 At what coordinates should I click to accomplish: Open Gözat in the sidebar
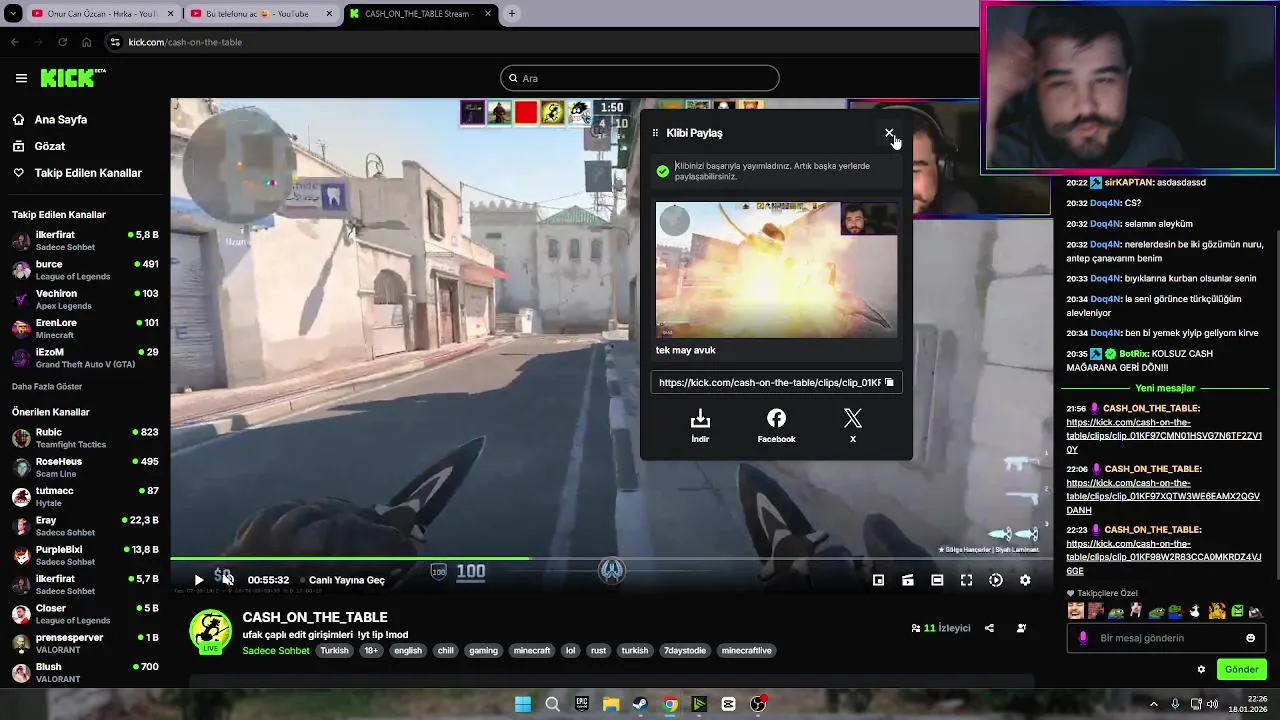point(49,146)
